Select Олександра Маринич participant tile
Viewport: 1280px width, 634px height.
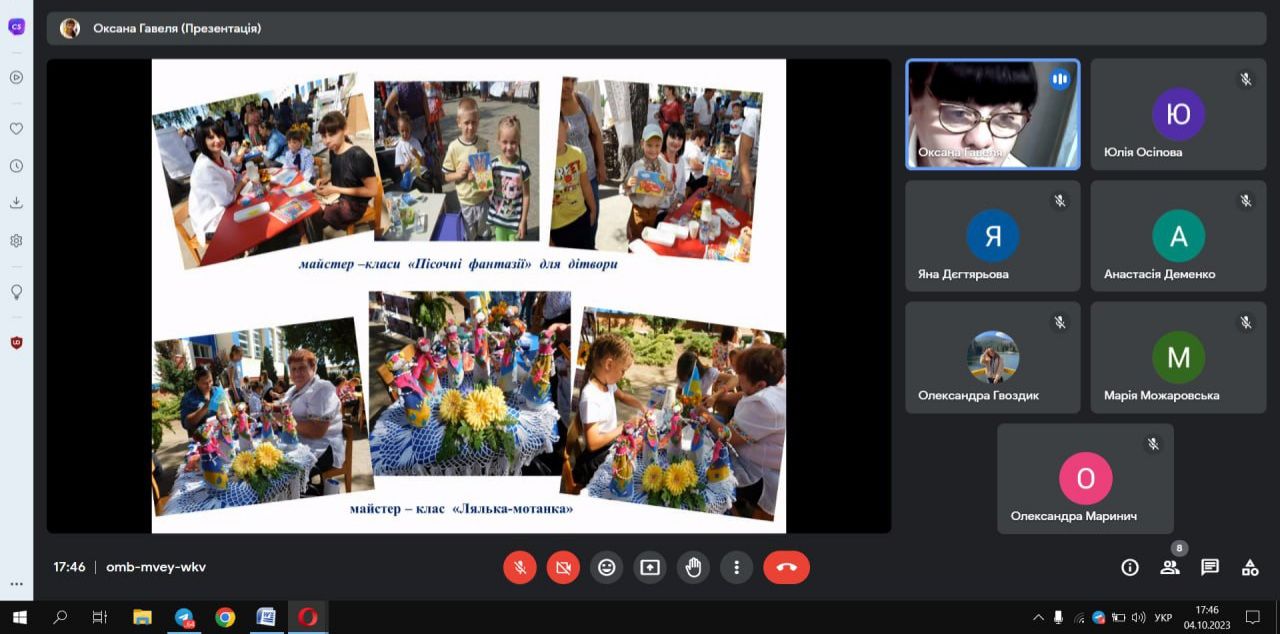1085,478
